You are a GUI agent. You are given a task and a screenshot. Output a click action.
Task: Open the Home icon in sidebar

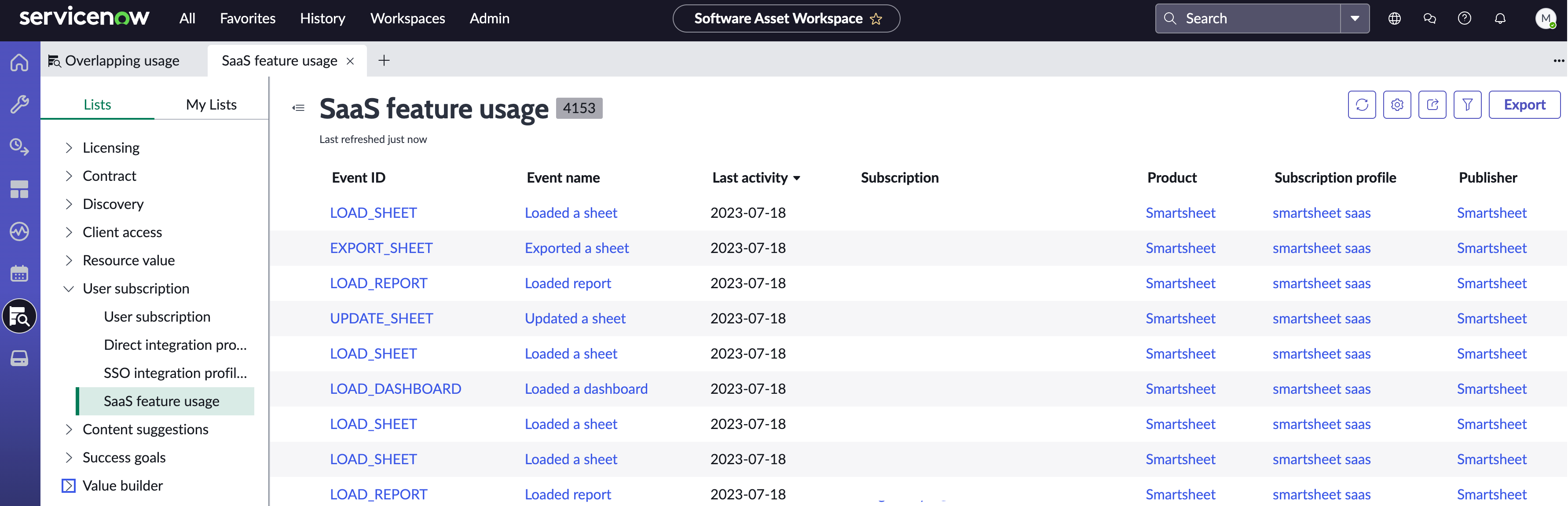19,62
